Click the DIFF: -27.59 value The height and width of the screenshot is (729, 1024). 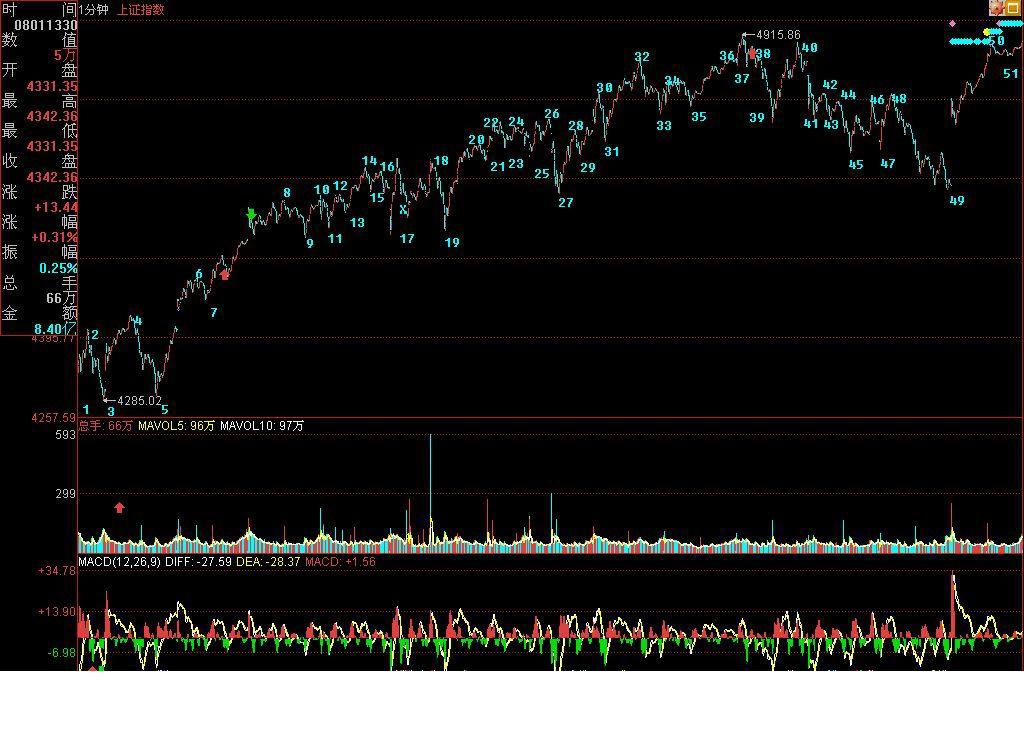pos(199,562)
